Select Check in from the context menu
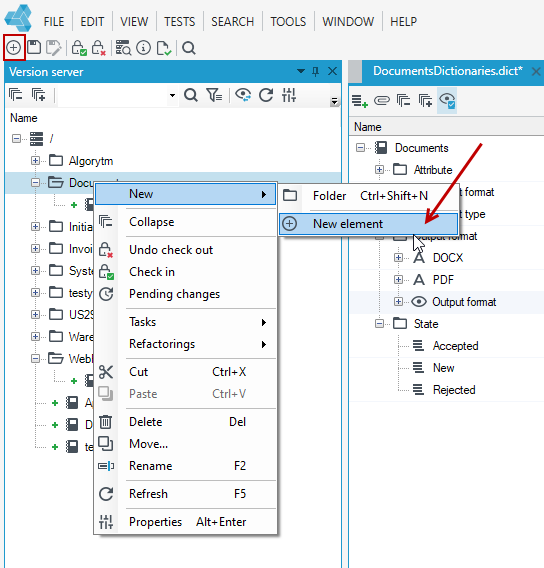Image resolution: width=544 pixels, height=568 pixels. click(185, 272)
